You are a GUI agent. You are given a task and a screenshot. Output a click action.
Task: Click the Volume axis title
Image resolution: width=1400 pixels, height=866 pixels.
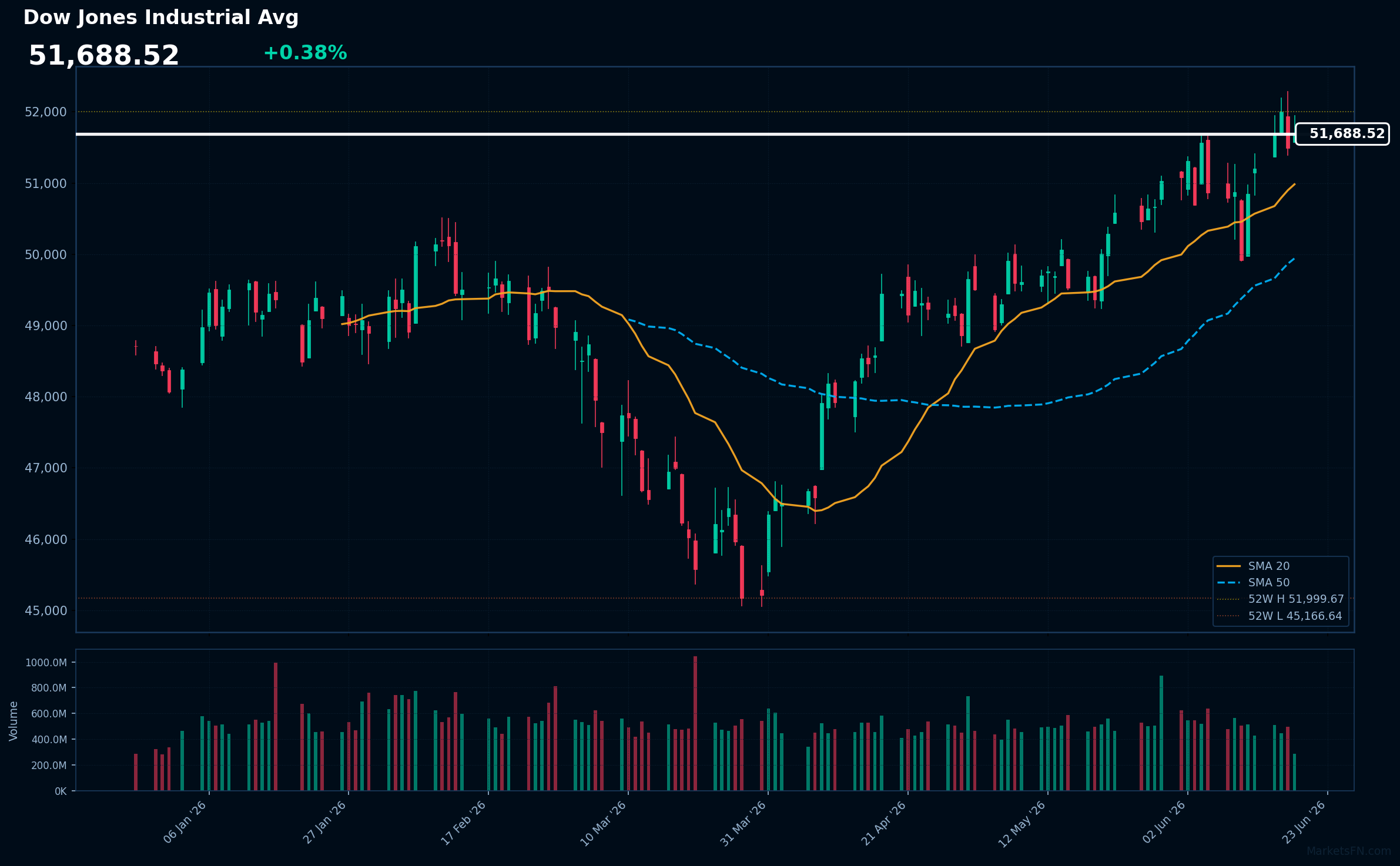(x=14, y=721)
